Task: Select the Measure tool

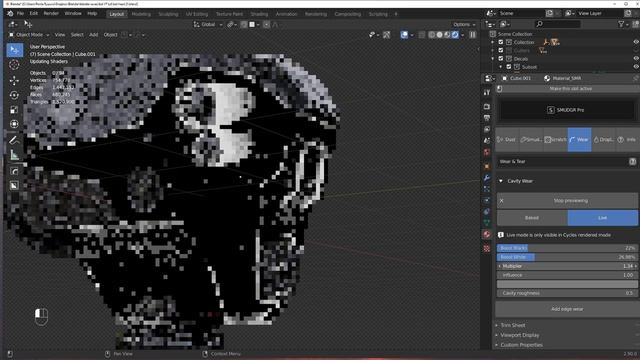Action: tap(14, 155)
